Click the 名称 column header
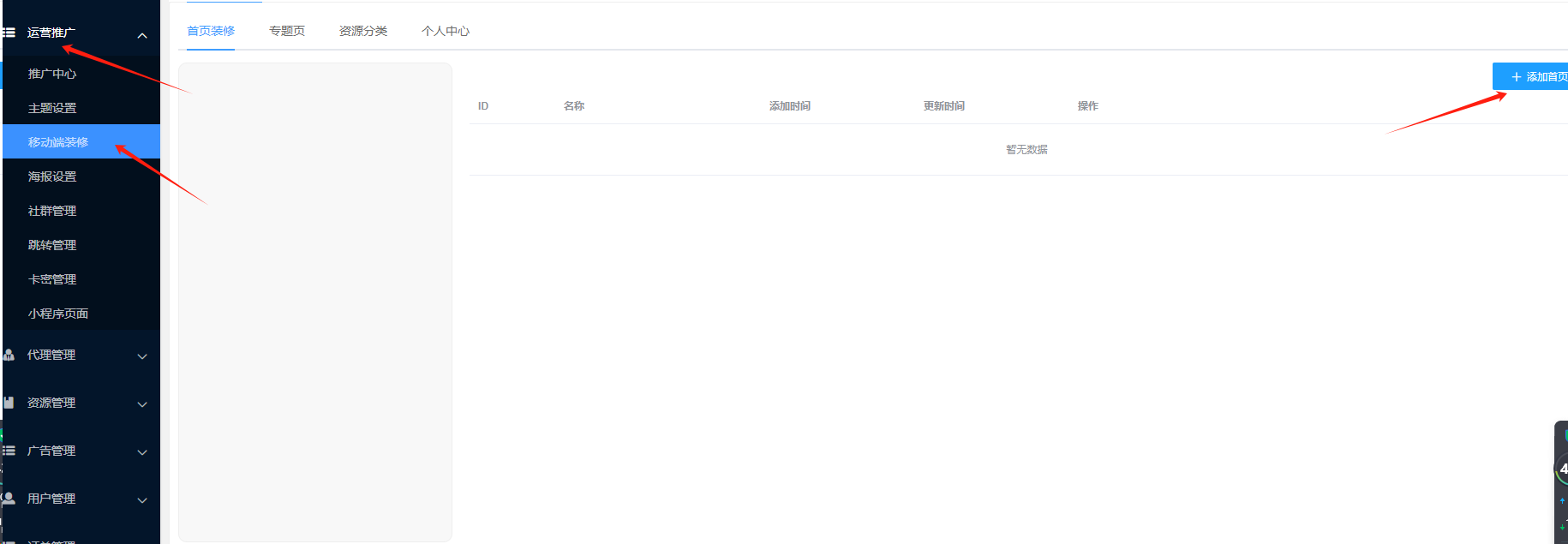Screen dimensions: 1568x544 click(574, 106)
